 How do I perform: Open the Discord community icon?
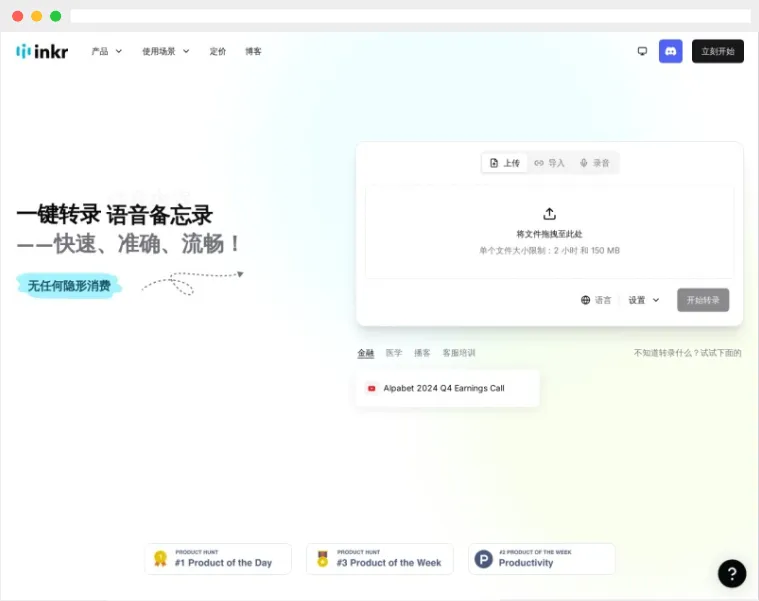pyautogui.click(x=670, y=51)
